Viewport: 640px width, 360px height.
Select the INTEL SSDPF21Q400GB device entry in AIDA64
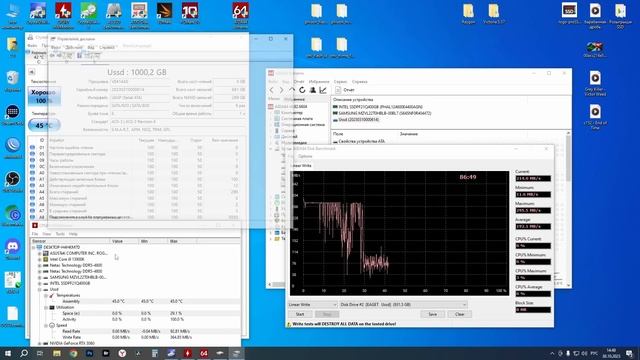[378, 107]
